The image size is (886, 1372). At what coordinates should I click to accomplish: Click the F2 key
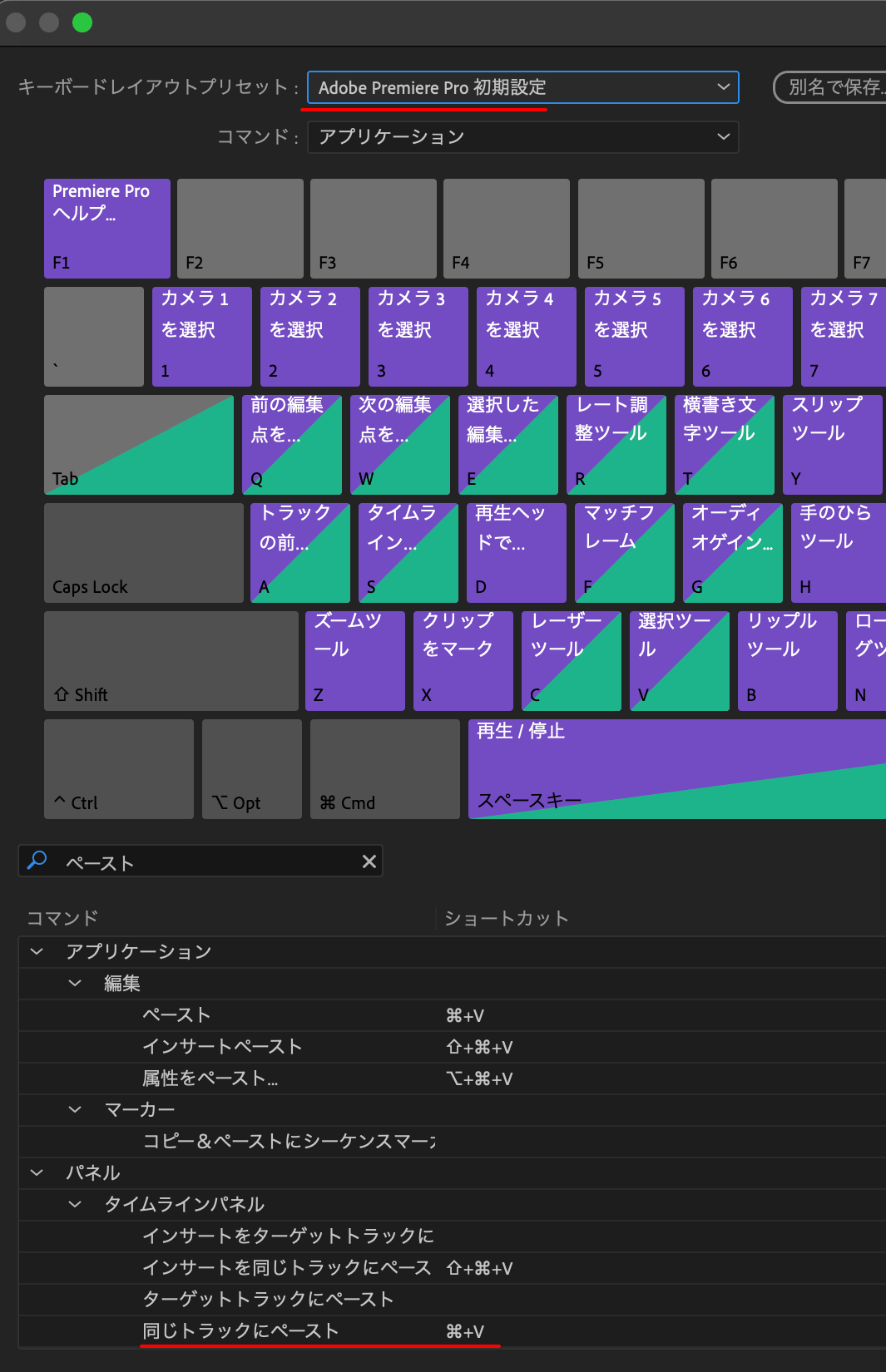tap(240, 229)
